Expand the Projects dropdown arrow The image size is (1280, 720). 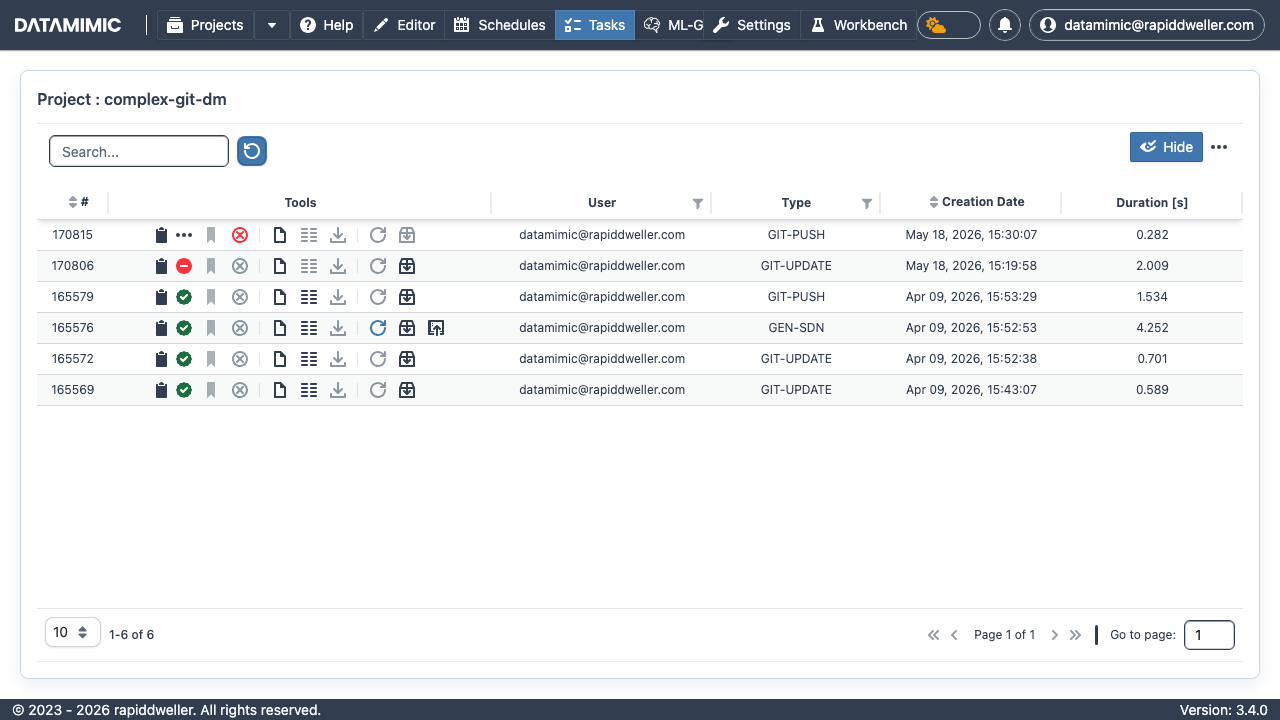272,25
